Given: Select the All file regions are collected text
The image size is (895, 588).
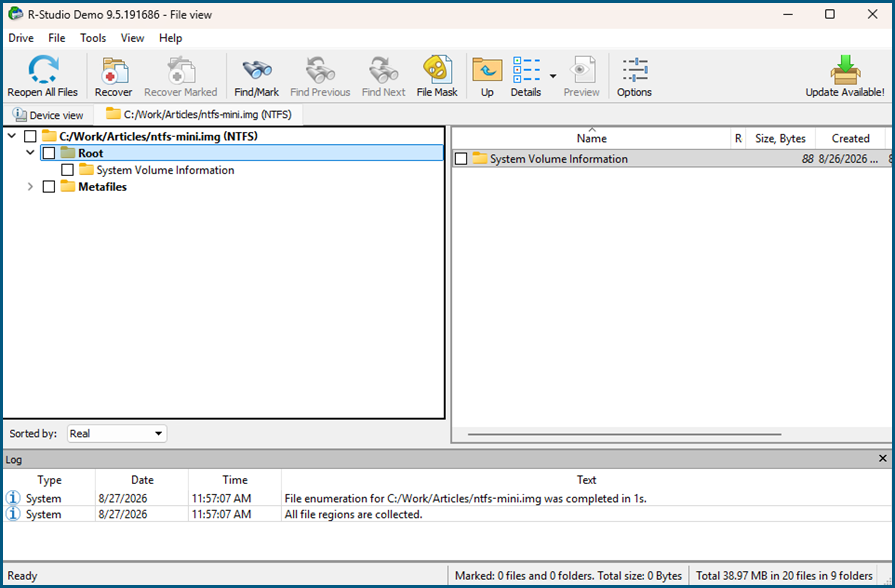Looking at the screenshot, I should pyautogui.click(x=353, y=514).
